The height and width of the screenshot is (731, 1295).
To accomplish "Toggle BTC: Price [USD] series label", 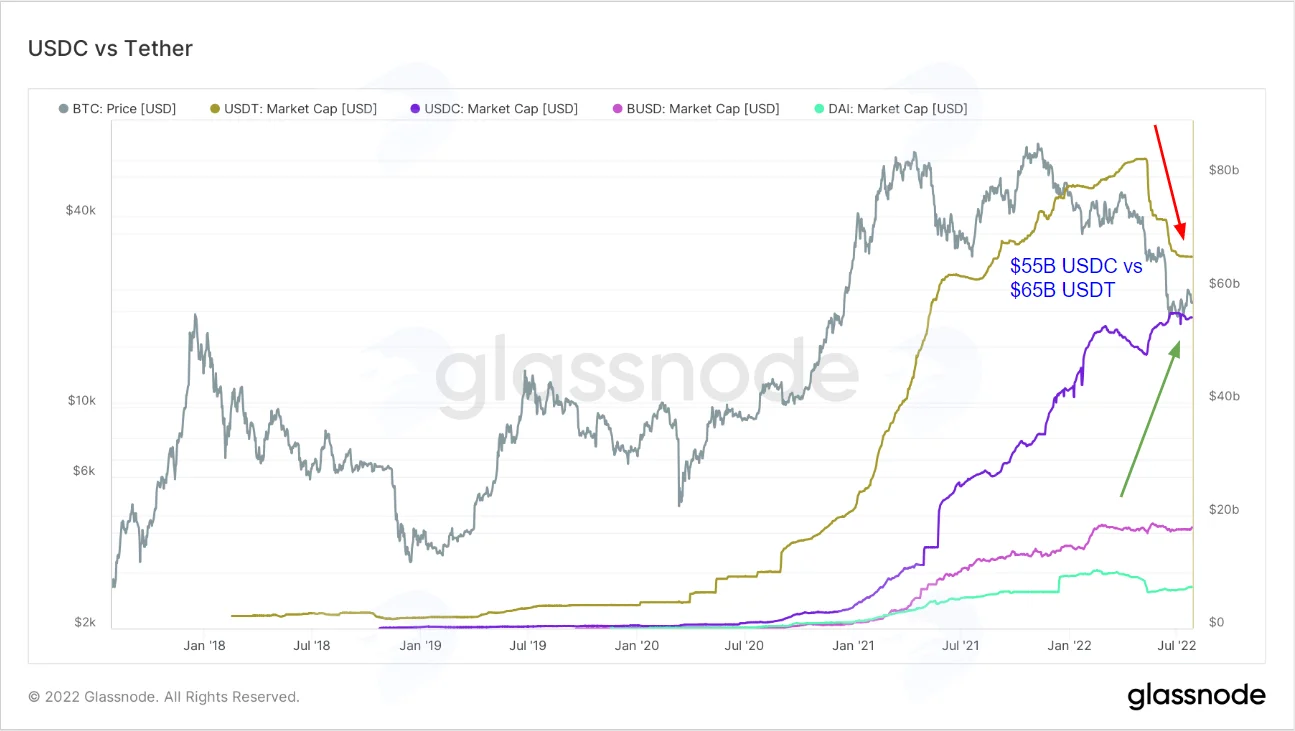I will 124,108.
